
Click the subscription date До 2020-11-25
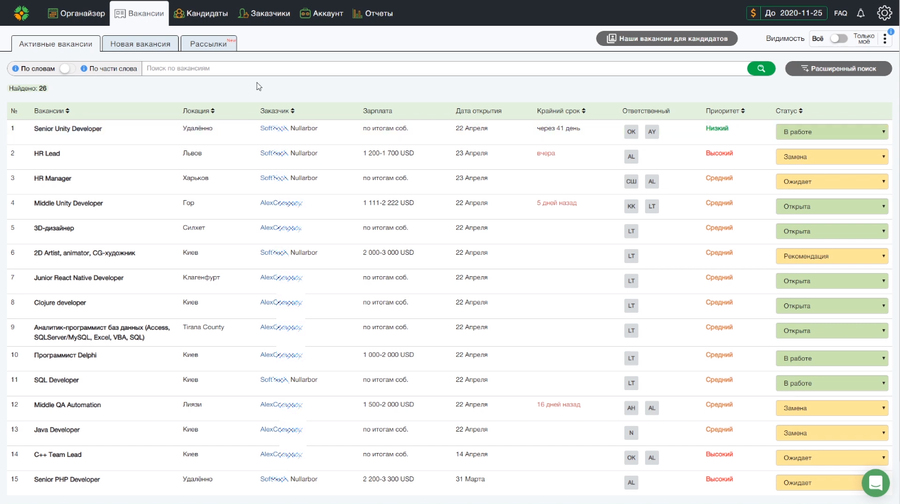[793, 13]
